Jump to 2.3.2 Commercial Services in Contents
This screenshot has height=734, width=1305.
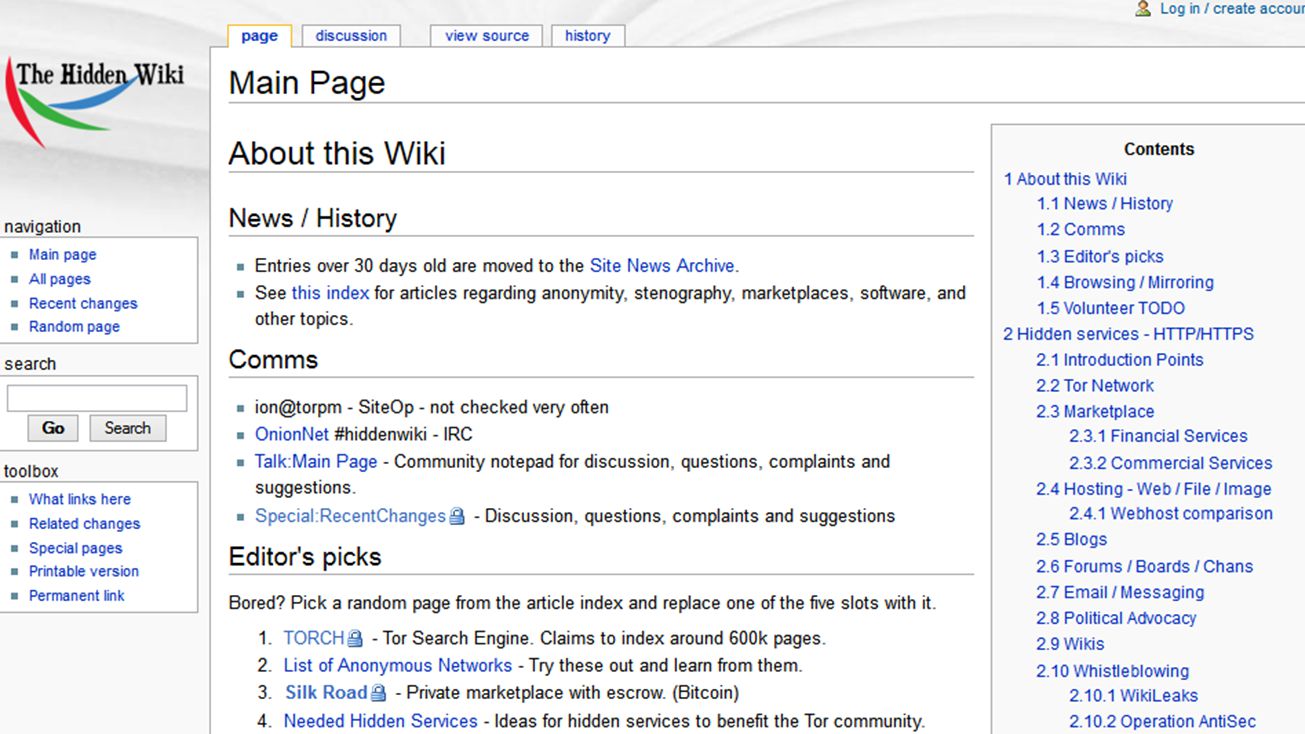pos(1170,464)
